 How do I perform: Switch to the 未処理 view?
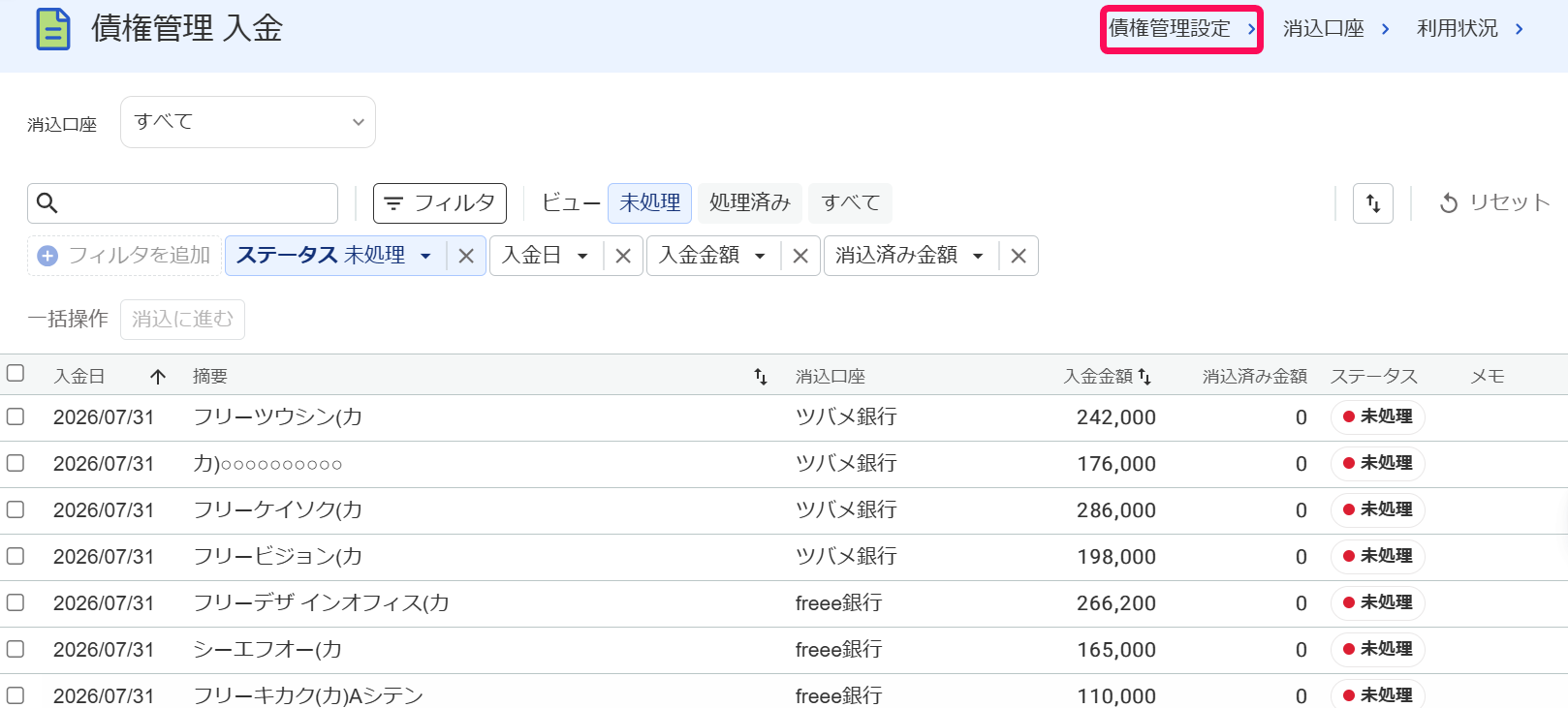[x=649, y=203]
